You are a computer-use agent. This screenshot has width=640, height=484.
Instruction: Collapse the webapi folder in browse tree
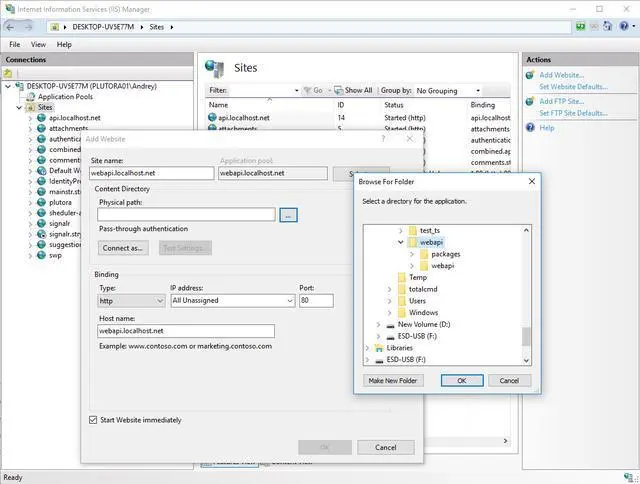pyautogui.click(x=401, y=242)
